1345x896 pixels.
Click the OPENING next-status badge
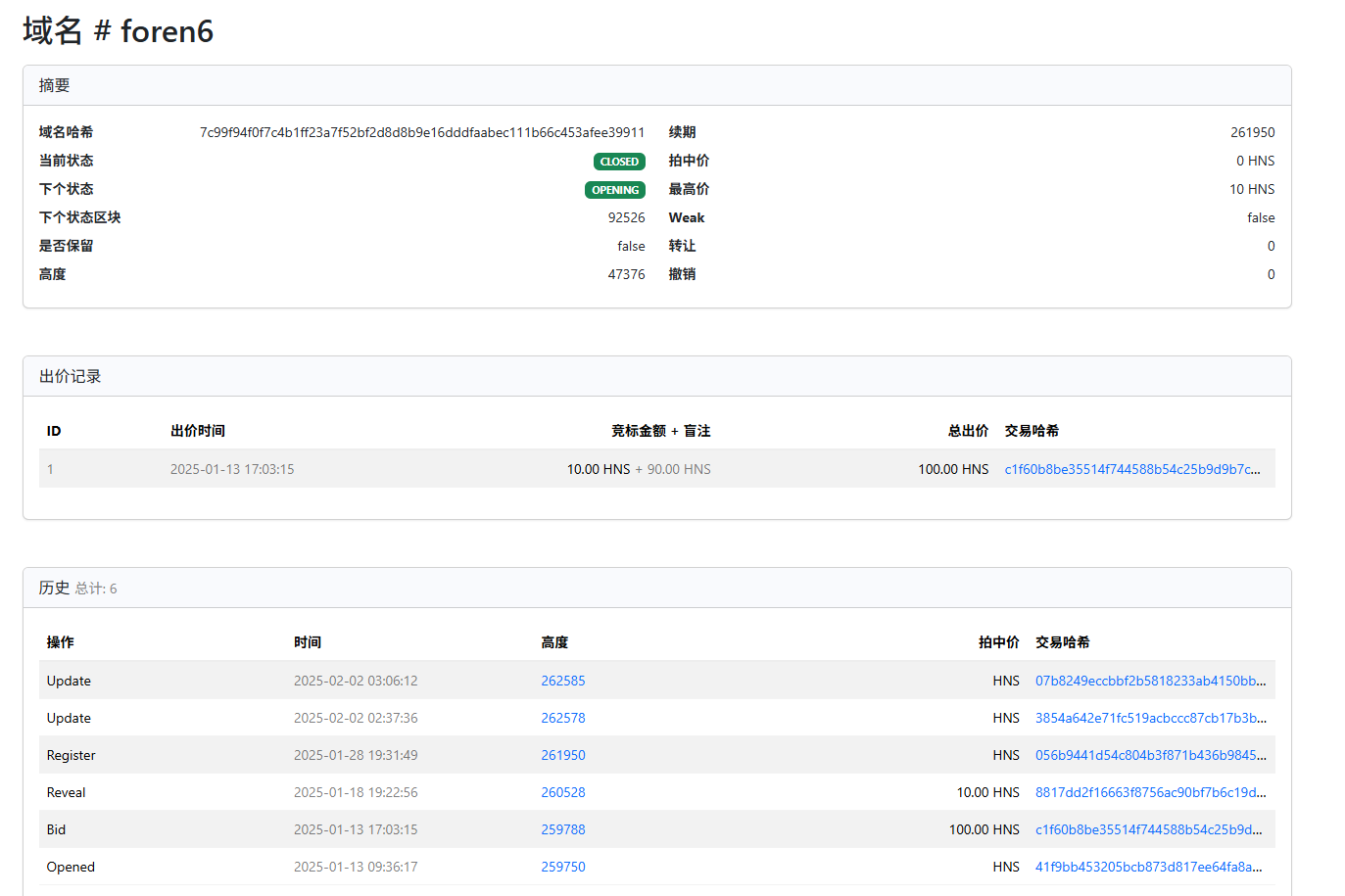615,190
